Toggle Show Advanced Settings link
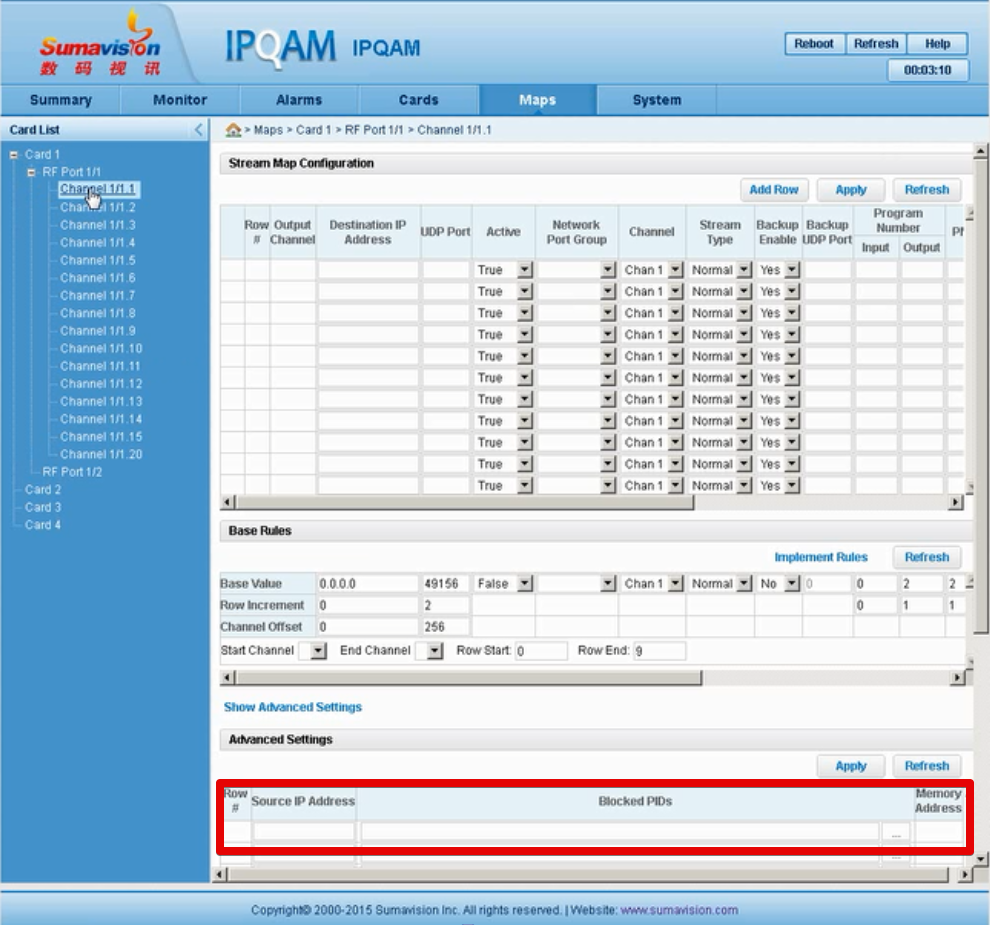 [292, 707]
